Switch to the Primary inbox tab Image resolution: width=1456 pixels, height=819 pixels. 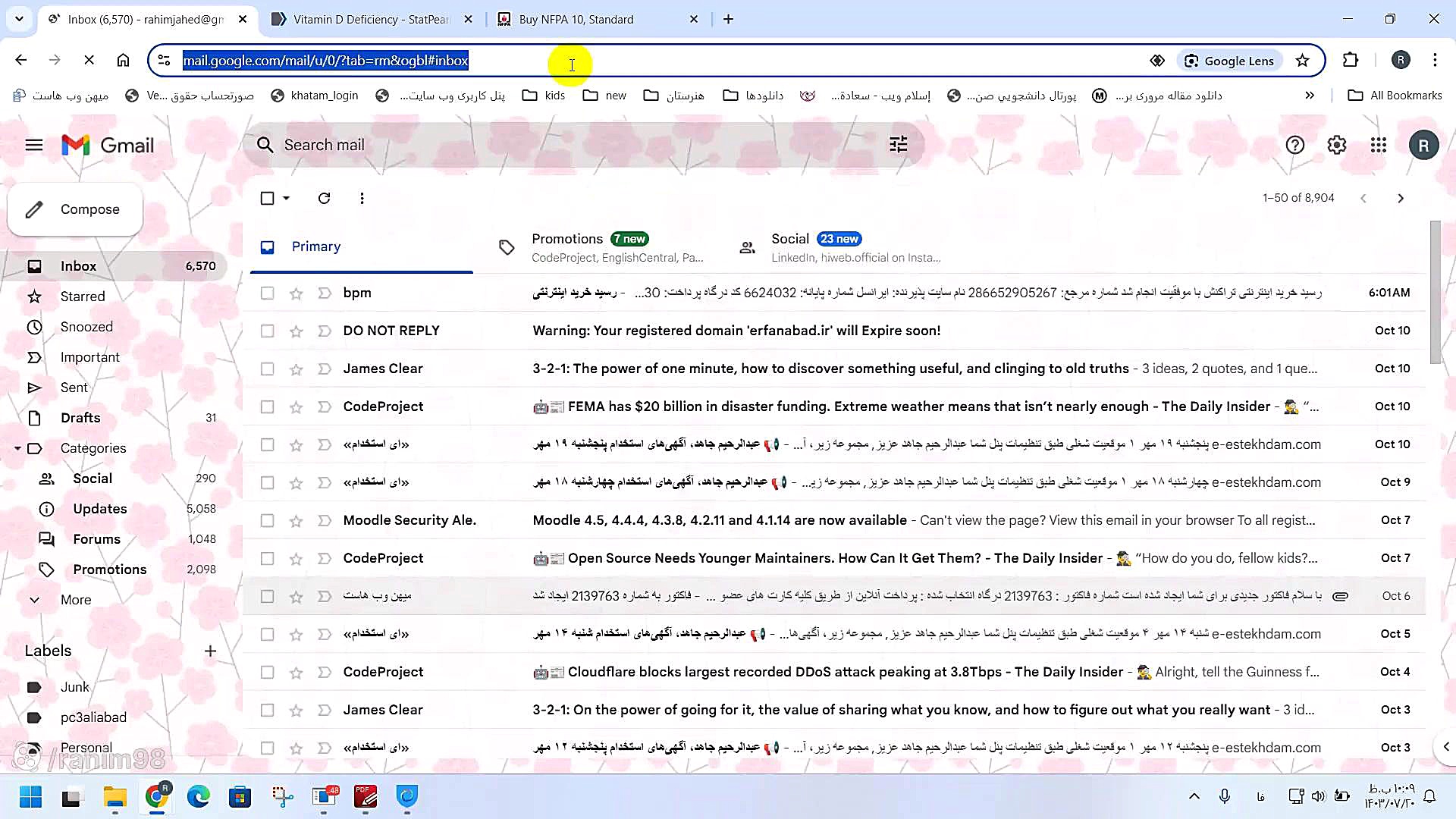362,247
